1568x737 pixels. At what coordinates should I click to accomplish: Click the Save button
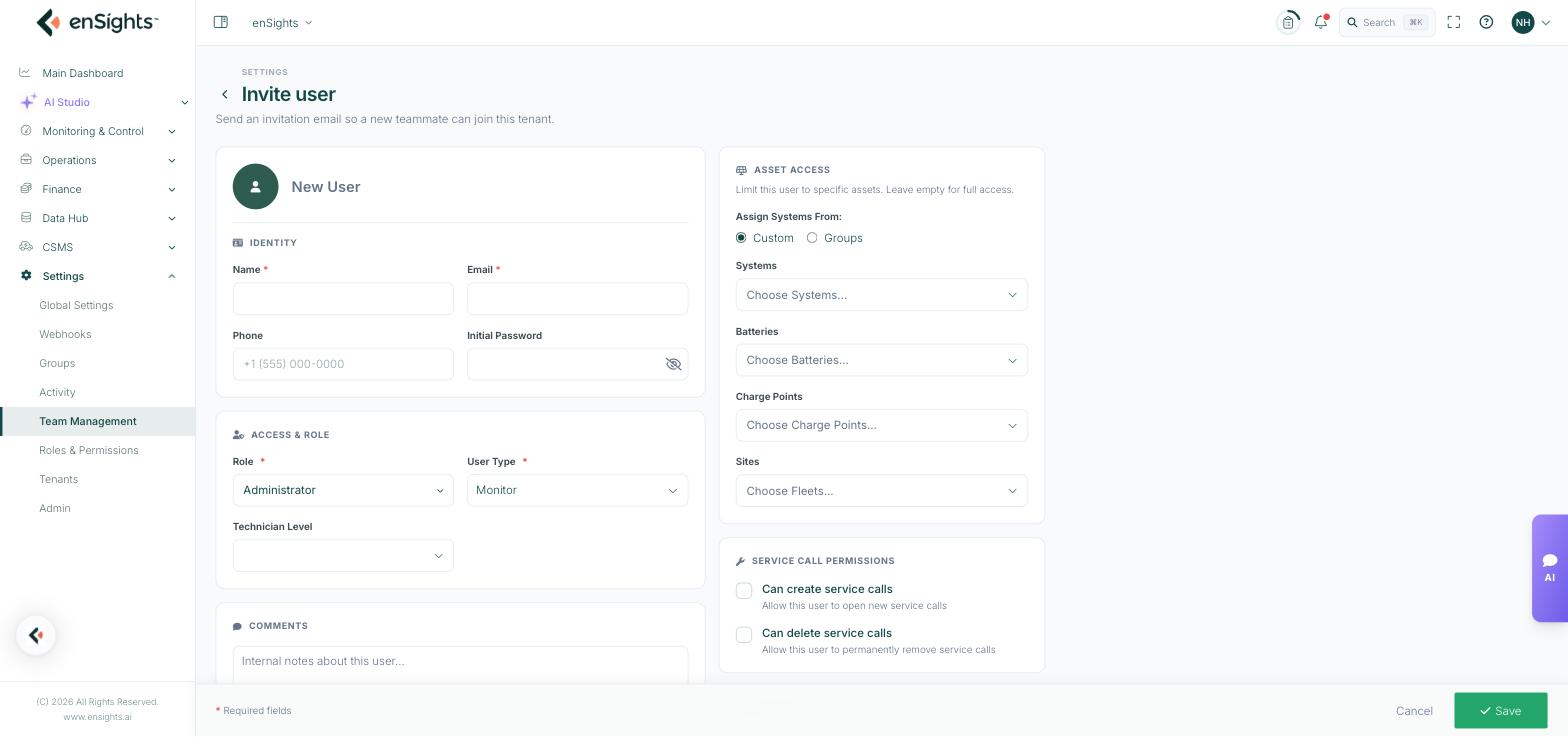coord(1500,711)
